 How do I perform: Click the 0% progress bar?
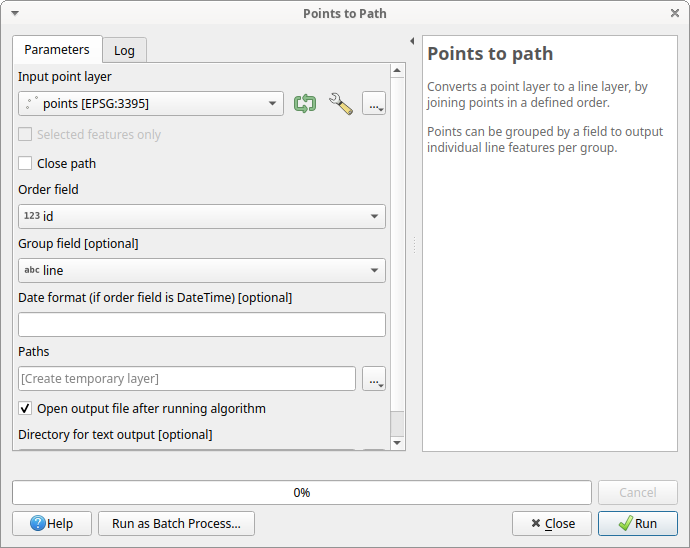pyautogui.click(x=301, y=493)
